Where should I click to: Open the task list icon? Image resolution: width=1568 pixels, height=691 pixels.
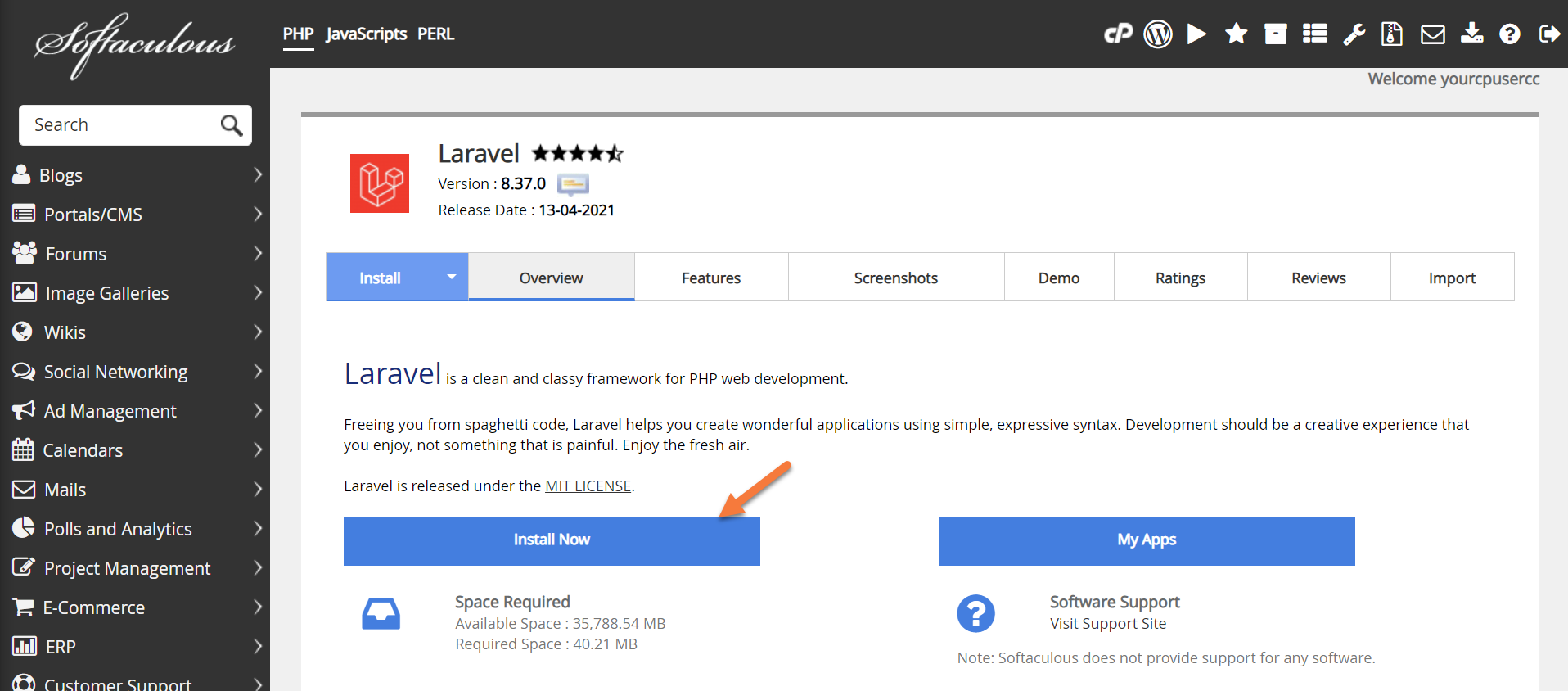click(1314, 34)
